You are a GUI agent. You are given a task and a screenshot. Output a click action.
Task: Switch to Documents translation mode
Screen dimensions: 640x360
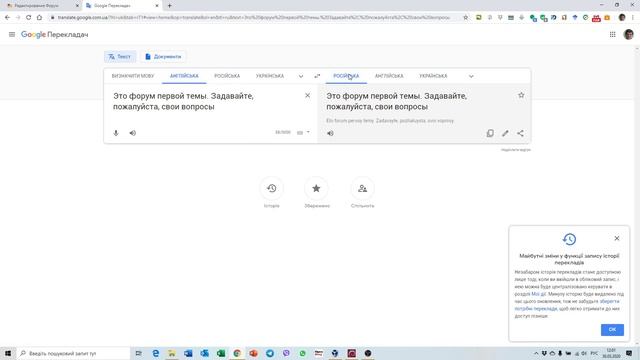coord(163,57)
